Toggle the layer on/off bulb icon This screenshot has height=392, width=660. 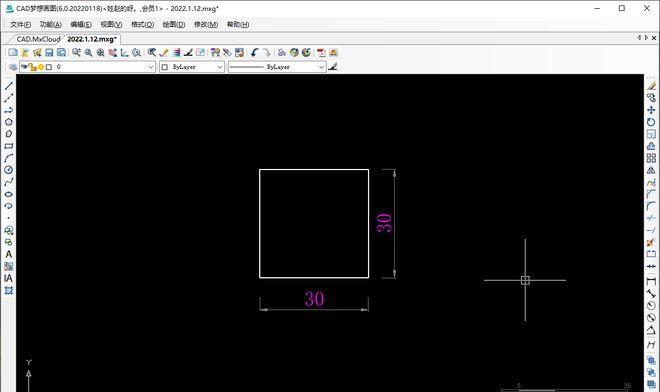pyautogui.click(x=24, y=67)
